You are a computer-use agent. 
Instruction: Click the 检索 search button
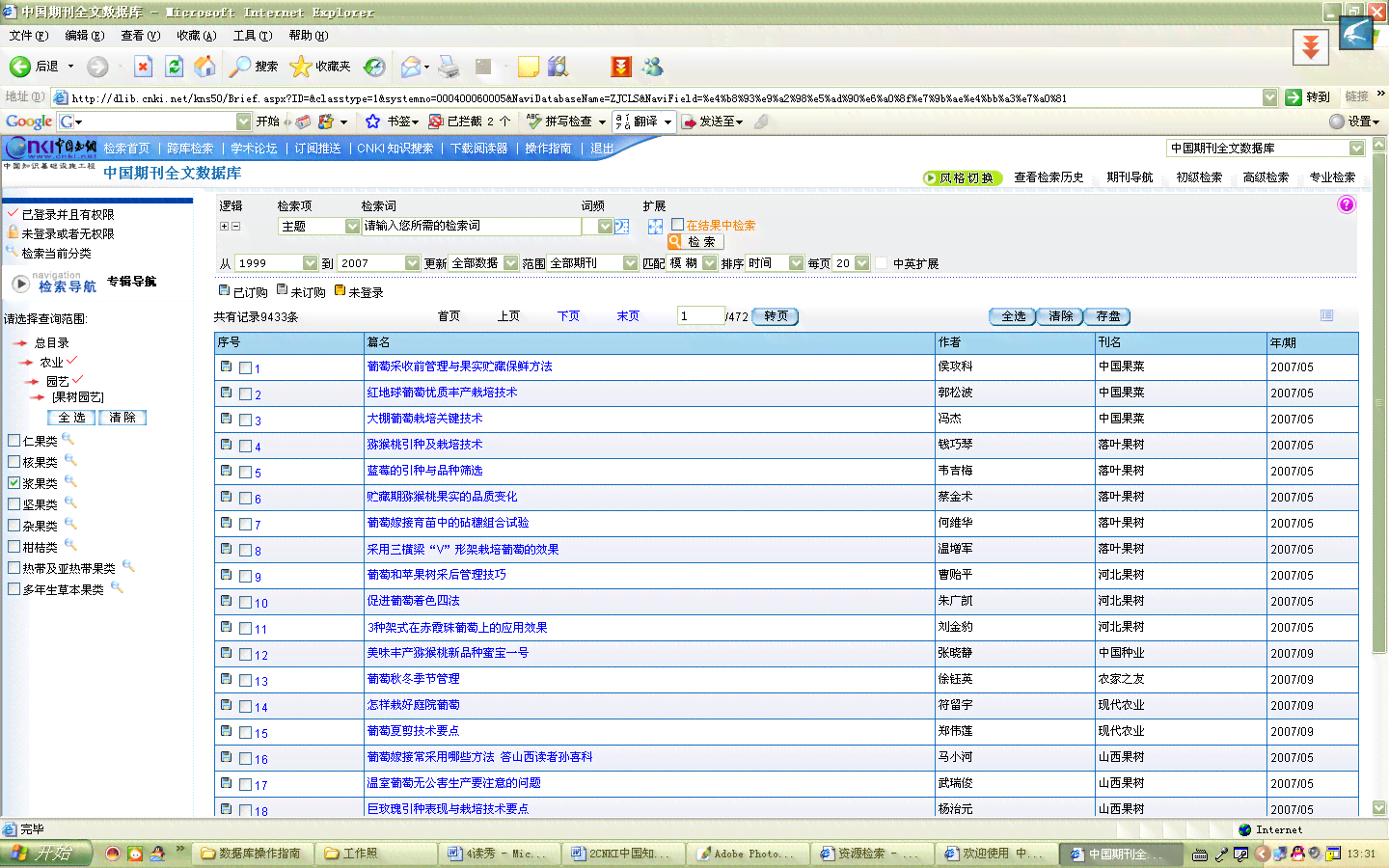(x=694, y=242)
